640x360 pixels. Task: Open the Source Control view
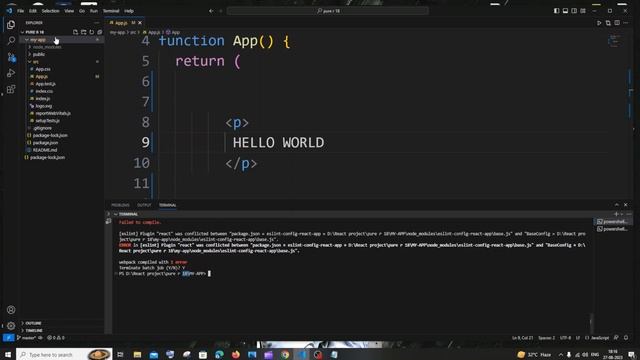pos(11,57)
